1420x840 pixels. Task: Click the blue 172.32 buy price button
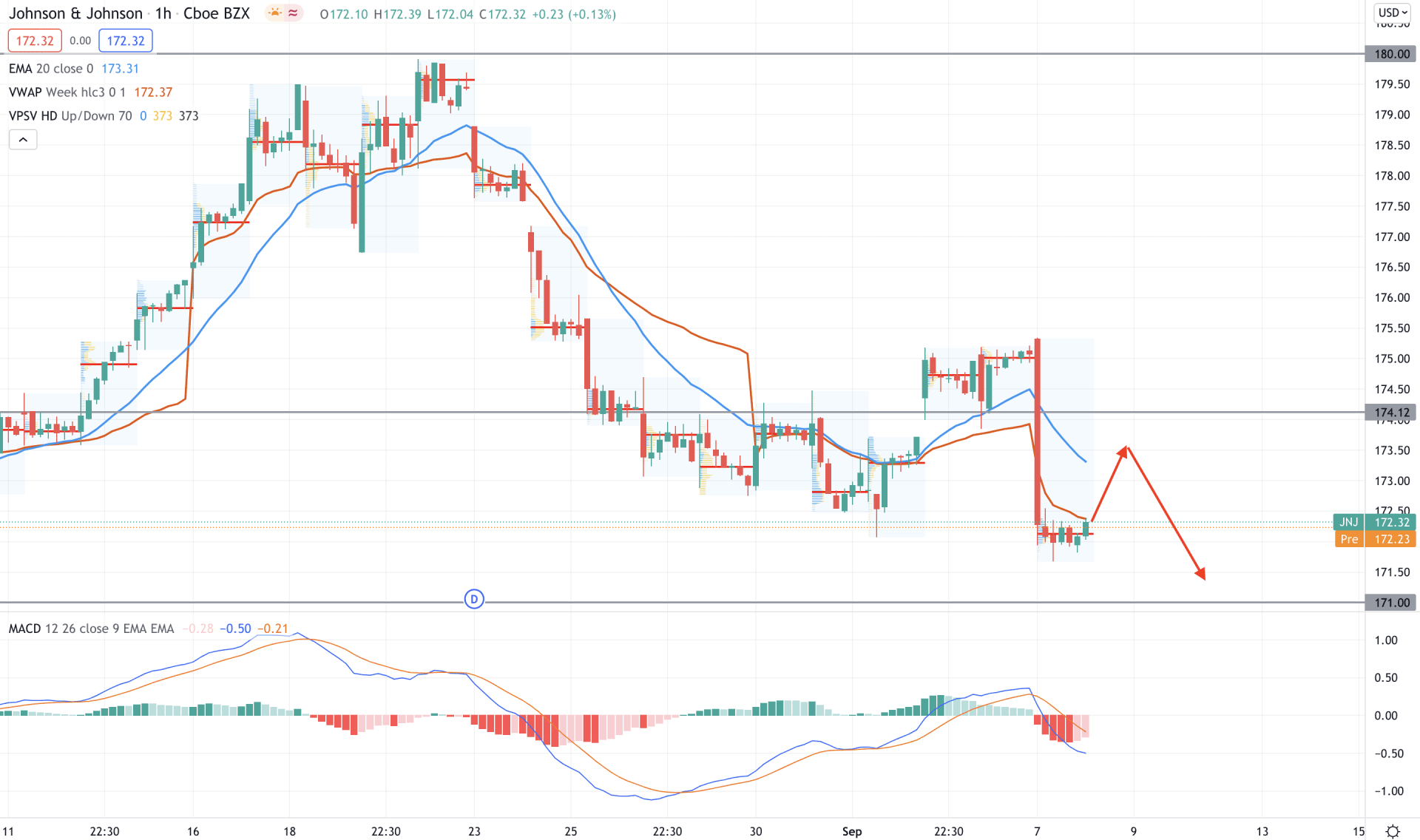coord(125,41)
